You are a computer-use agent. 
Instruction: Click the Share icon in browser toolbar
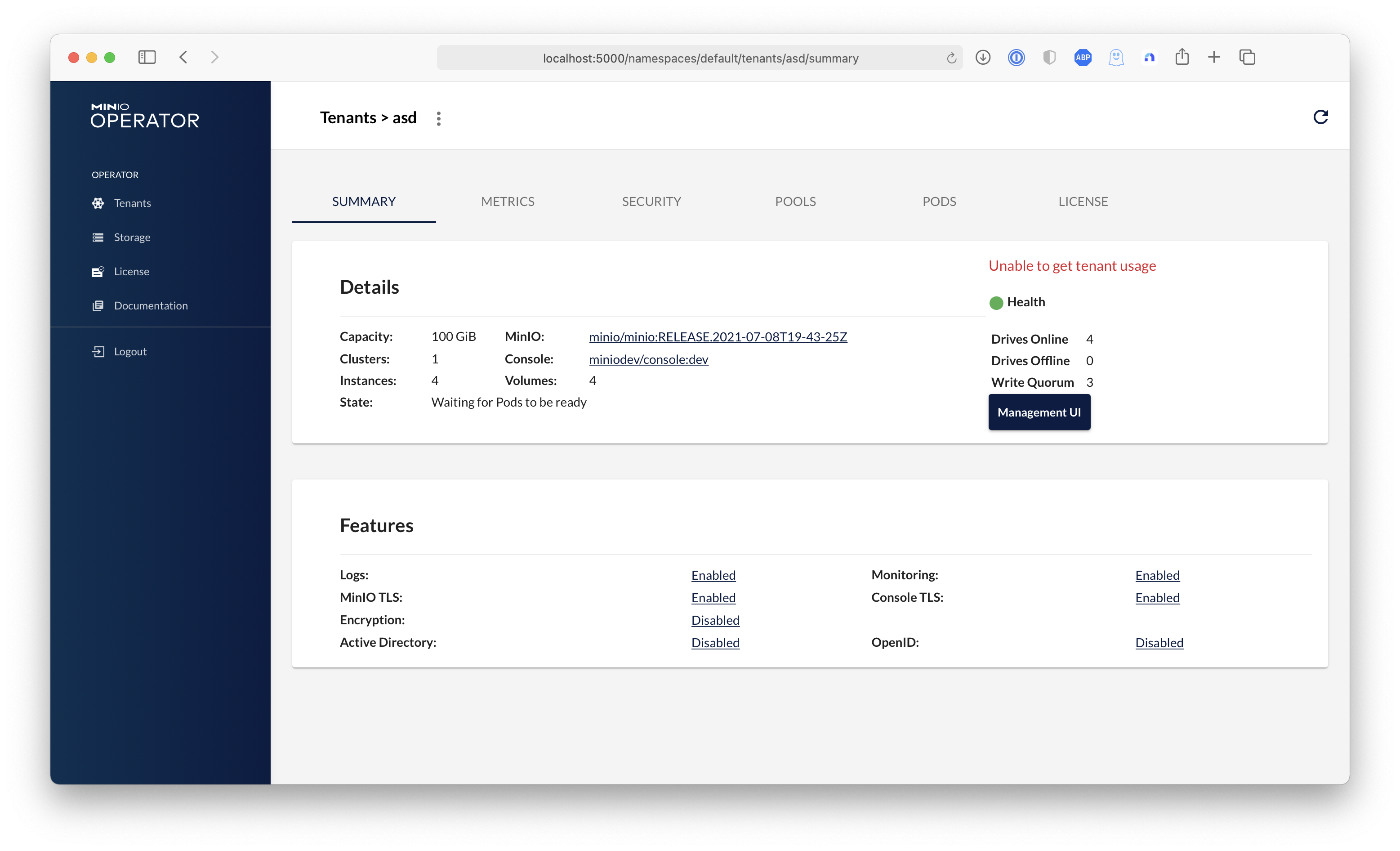(1182, 58)
